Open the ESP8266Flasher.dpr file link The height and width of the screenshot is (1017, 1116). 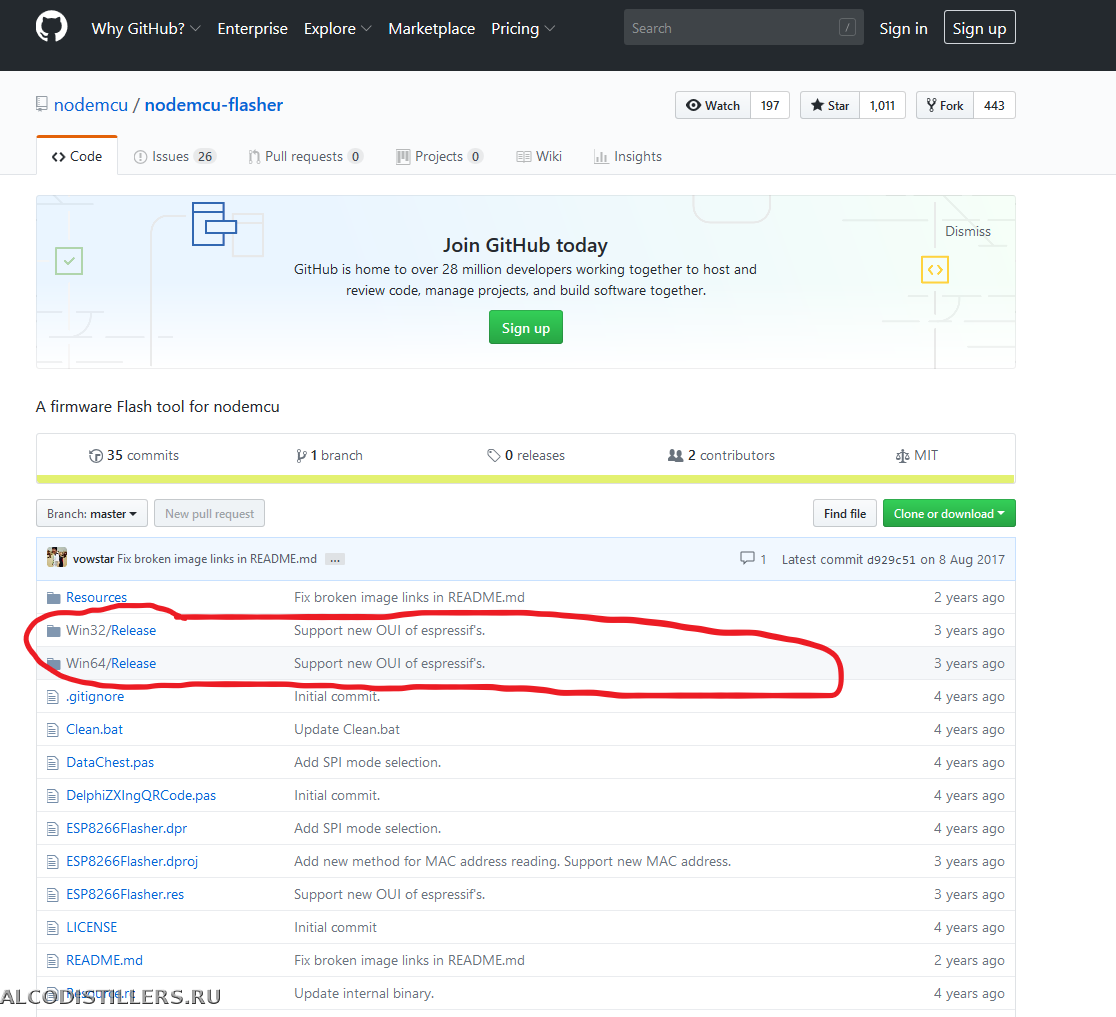tap(127, 828)
